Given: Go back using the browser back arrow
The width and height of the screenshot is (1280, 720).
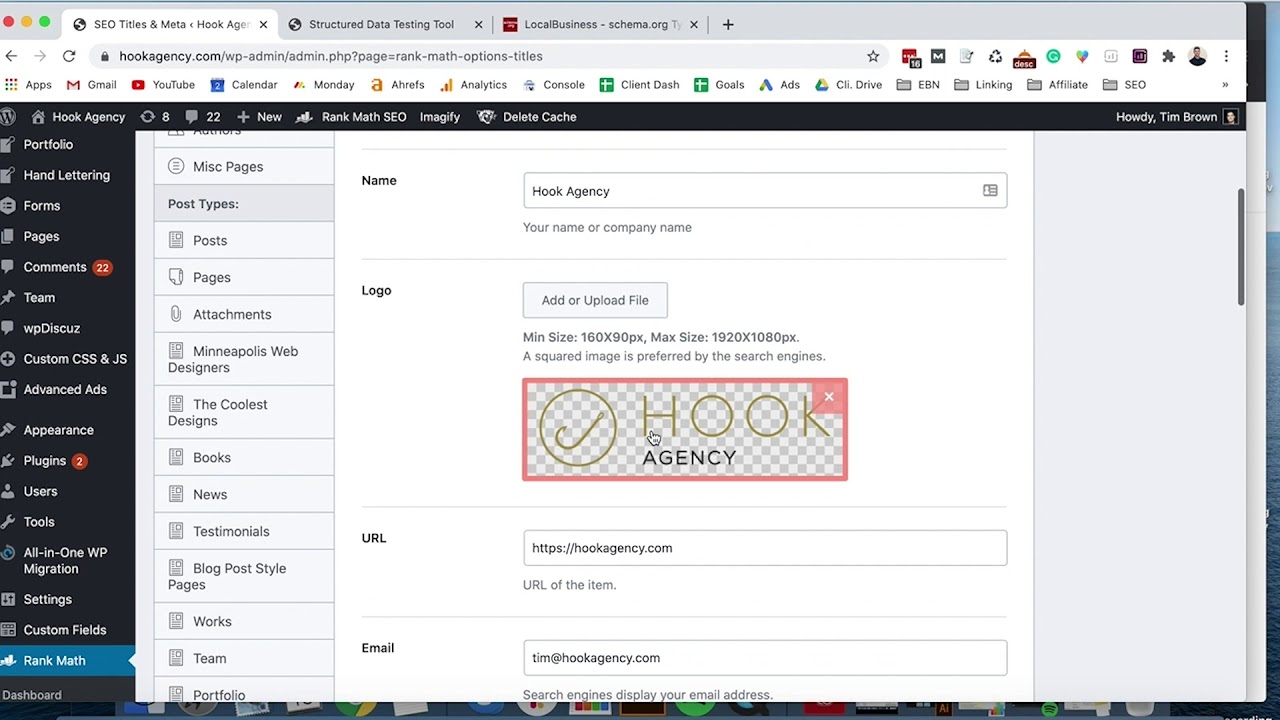Looking at the screenshot, I should 11,56.
